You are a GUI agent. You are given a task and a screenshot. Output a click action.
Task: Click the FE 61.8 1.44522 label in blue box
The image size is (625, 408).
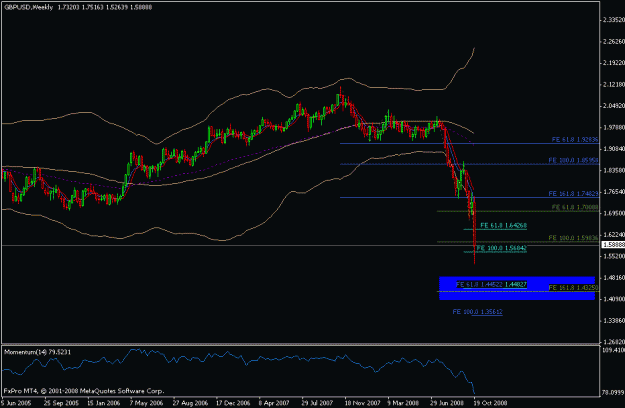click(x=479, y=284)
